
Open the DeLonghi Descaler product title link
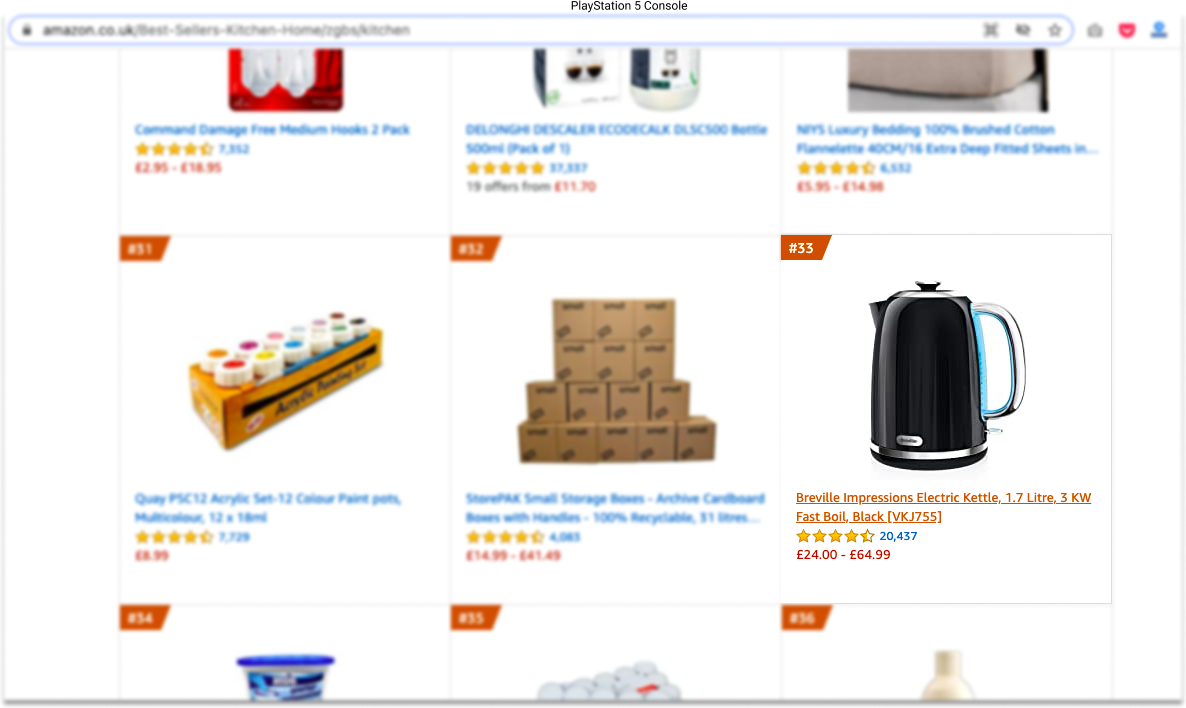tap(616, 138)
